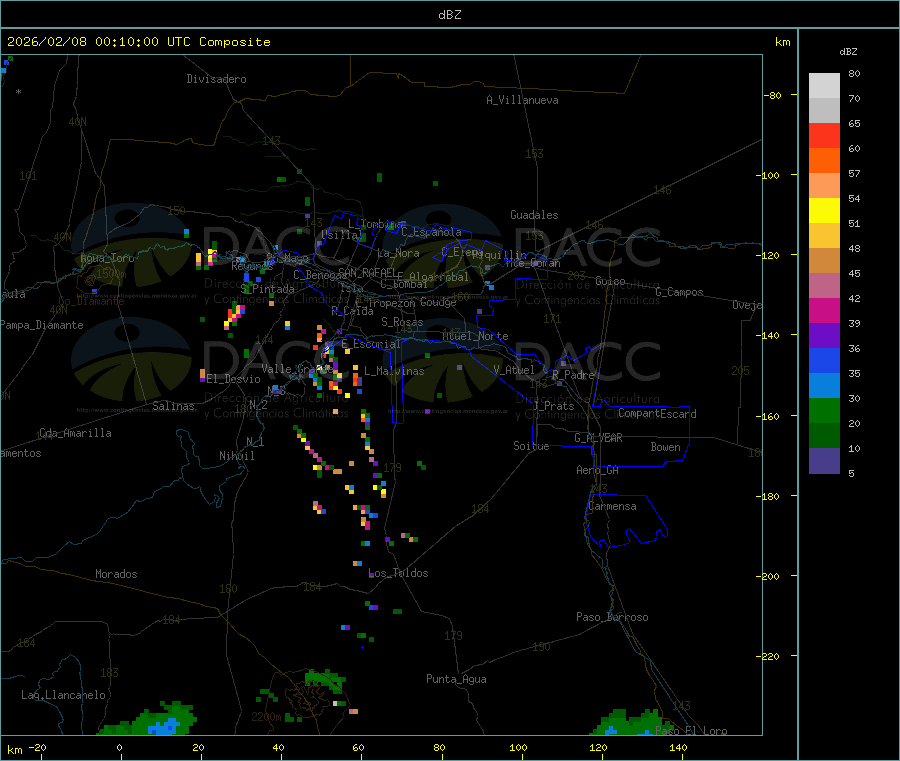
Task: Click the -80 km axis tick label
Action: click(772, 96)
